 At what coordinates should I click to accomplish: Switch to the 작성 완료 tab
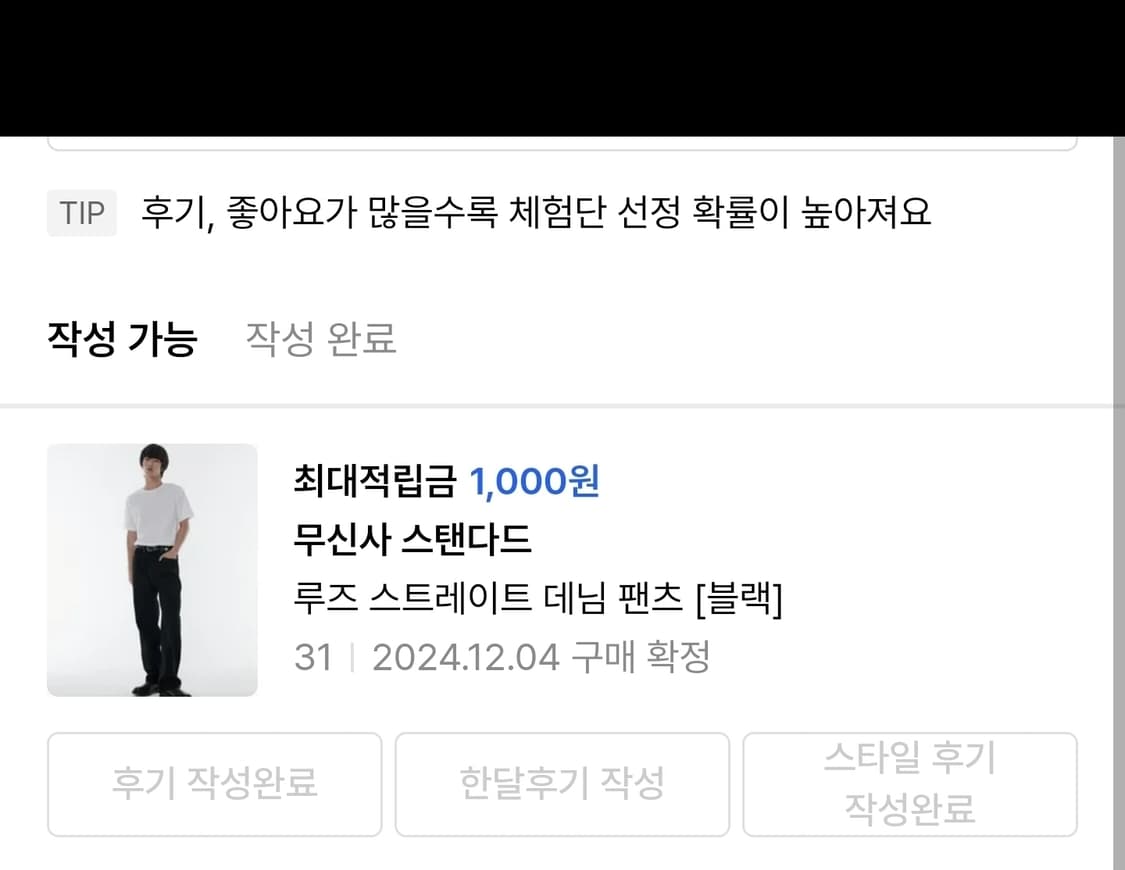pos(321,339)
